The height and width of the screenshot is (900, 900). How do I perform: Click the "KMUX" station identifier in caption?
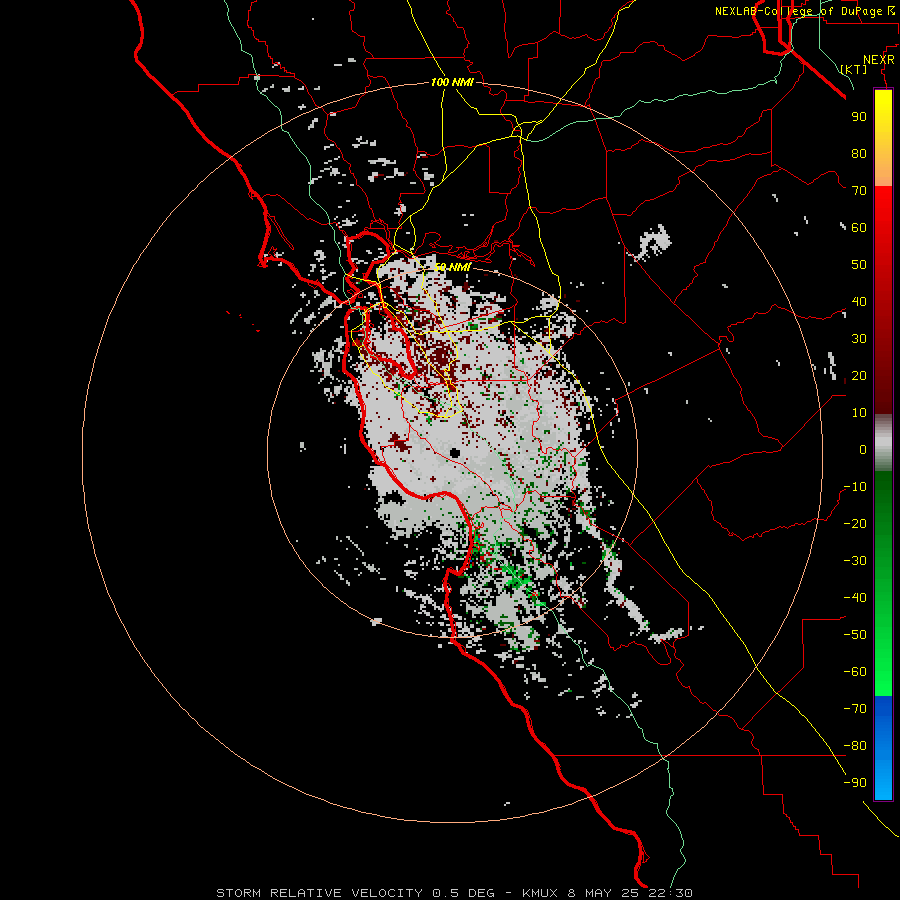(540, 893)
